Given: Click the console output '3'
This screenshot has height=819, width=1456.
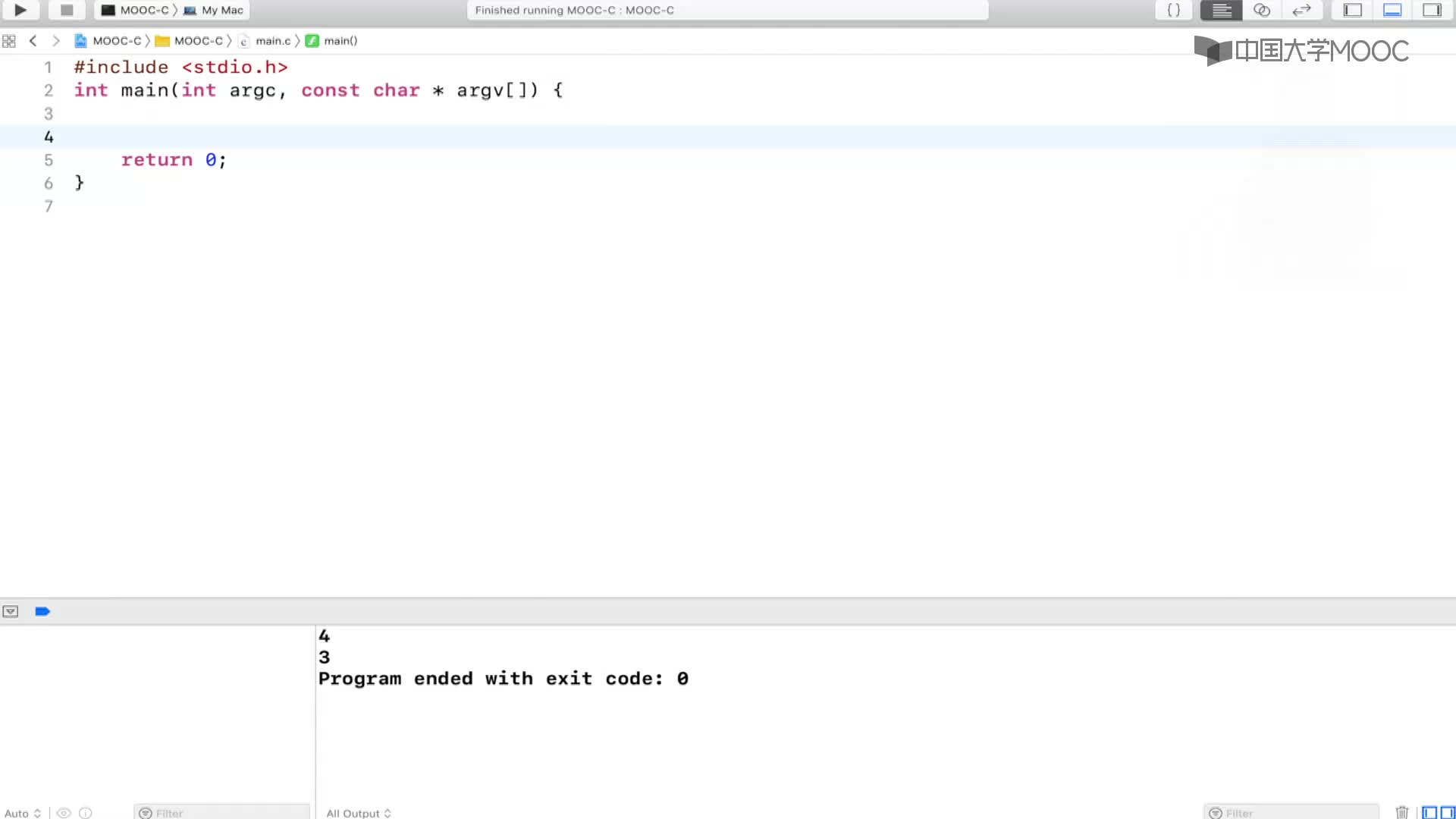Looking at the screenshot, I should [x=325, y=657].
